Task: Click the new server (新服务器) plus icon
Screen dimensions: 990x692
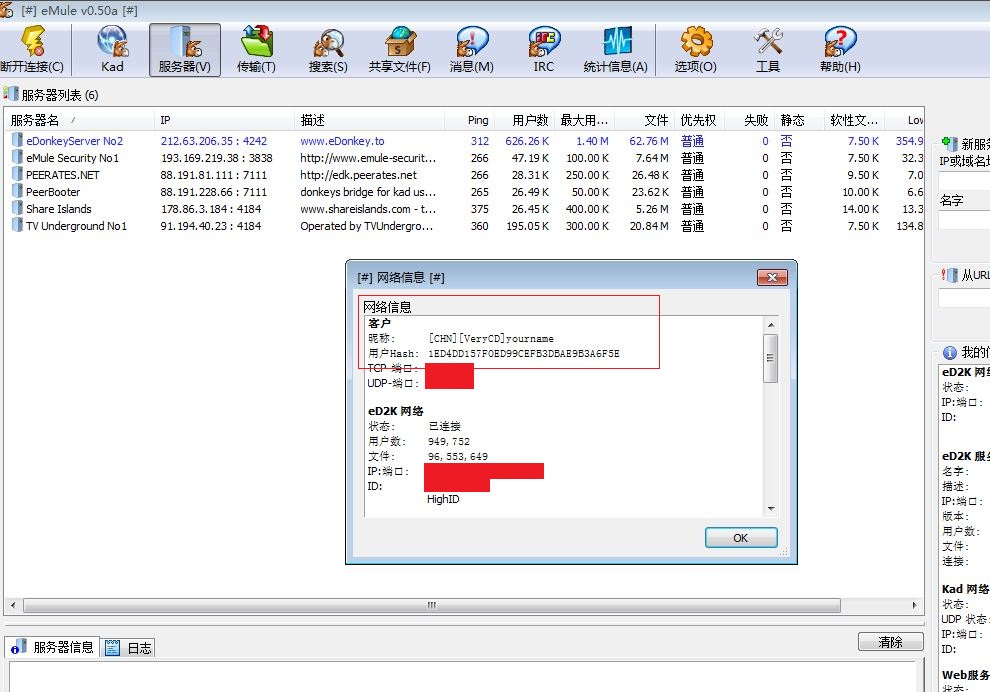Action: 949,143
